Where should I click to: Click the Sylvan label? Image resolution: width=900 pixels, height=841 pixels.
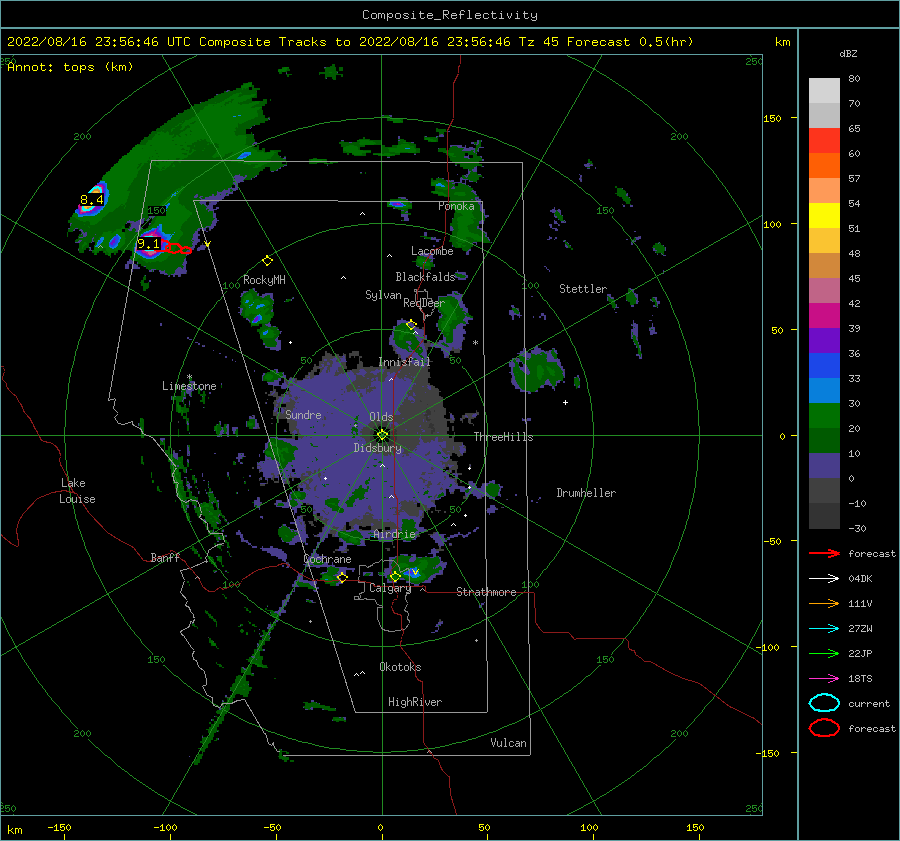[x=383, y=294]
